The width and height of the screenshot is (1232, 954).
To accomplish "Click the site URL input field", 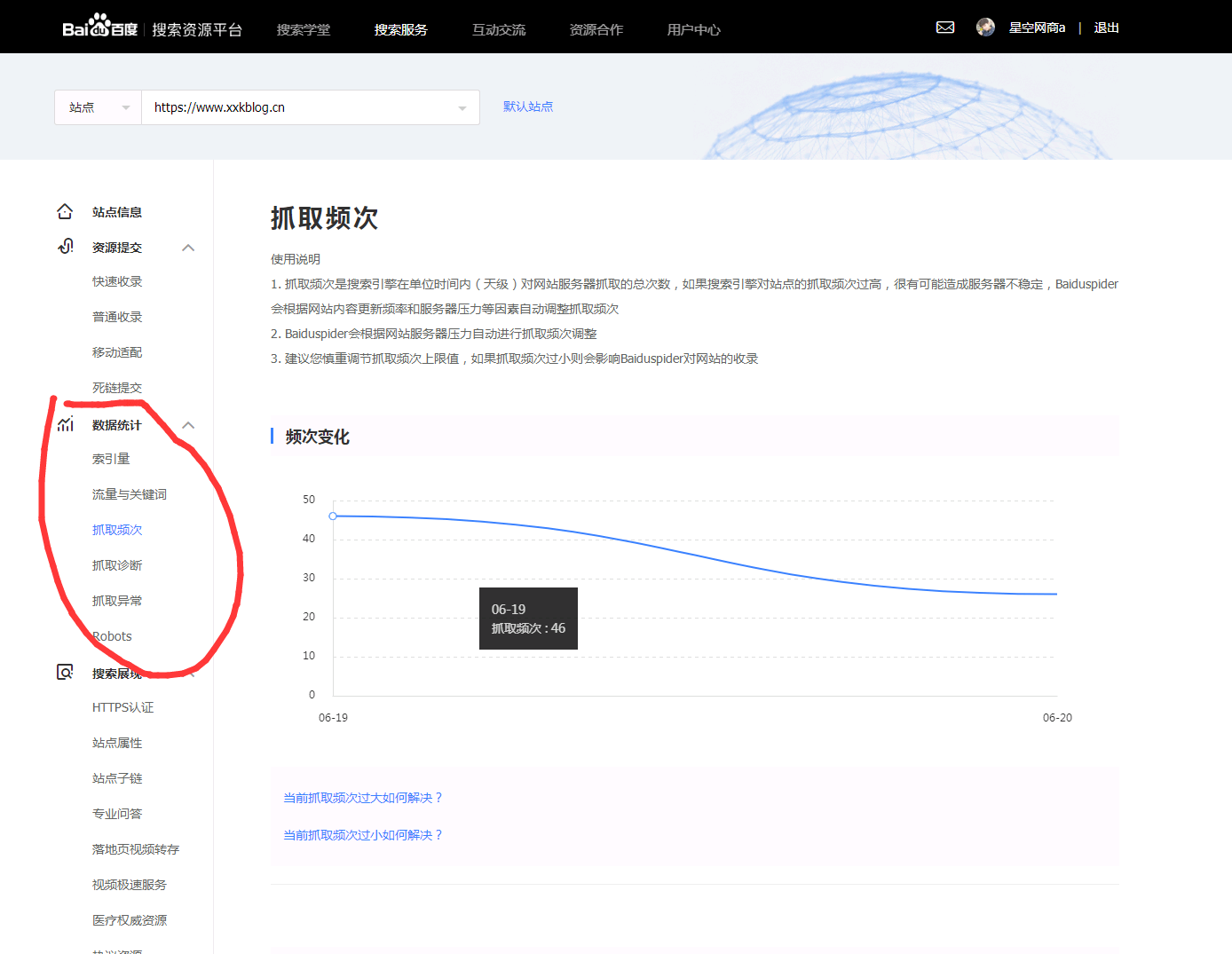I will pos(311,107).
